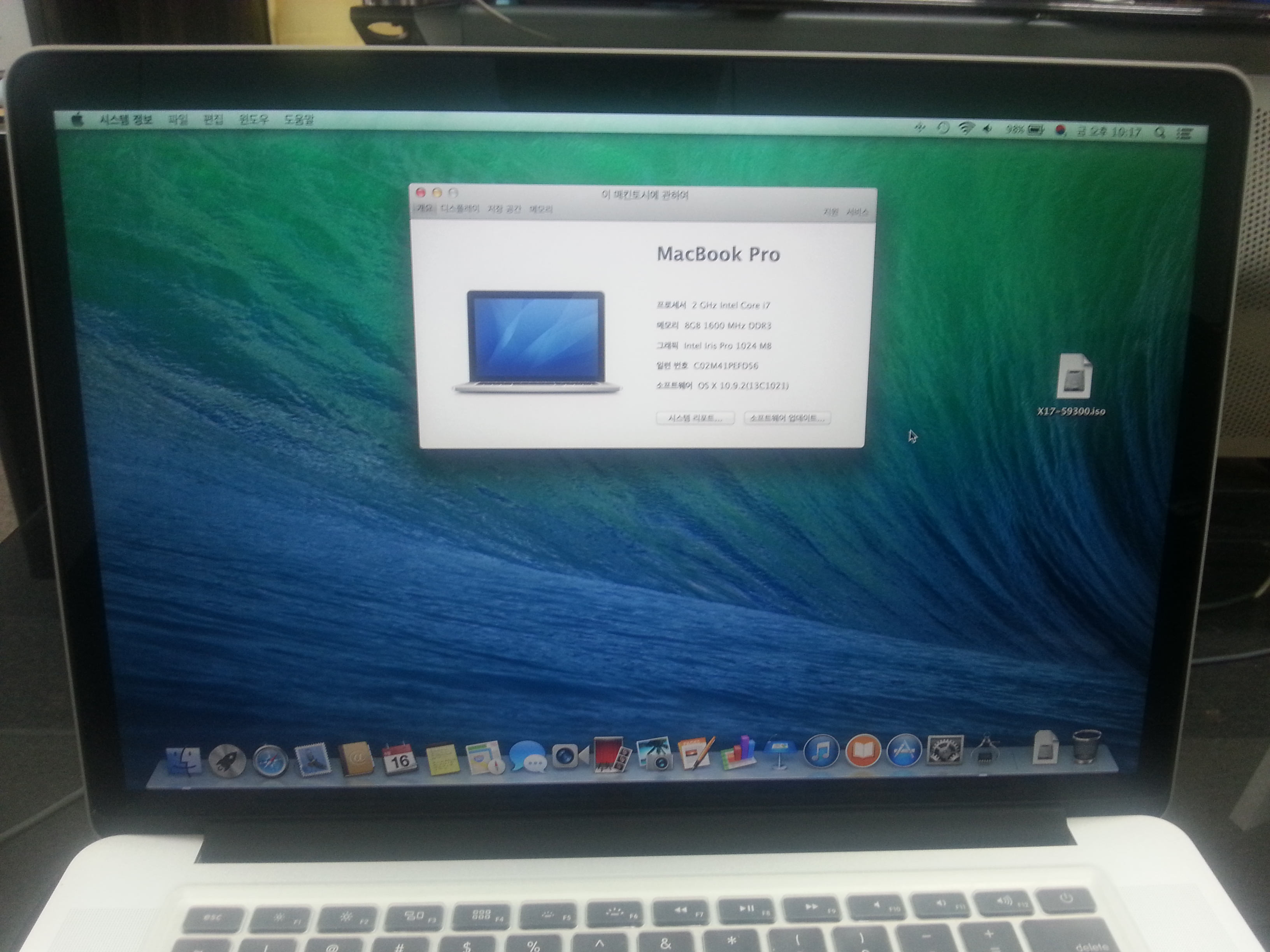Click the Wi-Fi status menu icon
Screen dimensions: 1270x952
(x=966, y=128)
